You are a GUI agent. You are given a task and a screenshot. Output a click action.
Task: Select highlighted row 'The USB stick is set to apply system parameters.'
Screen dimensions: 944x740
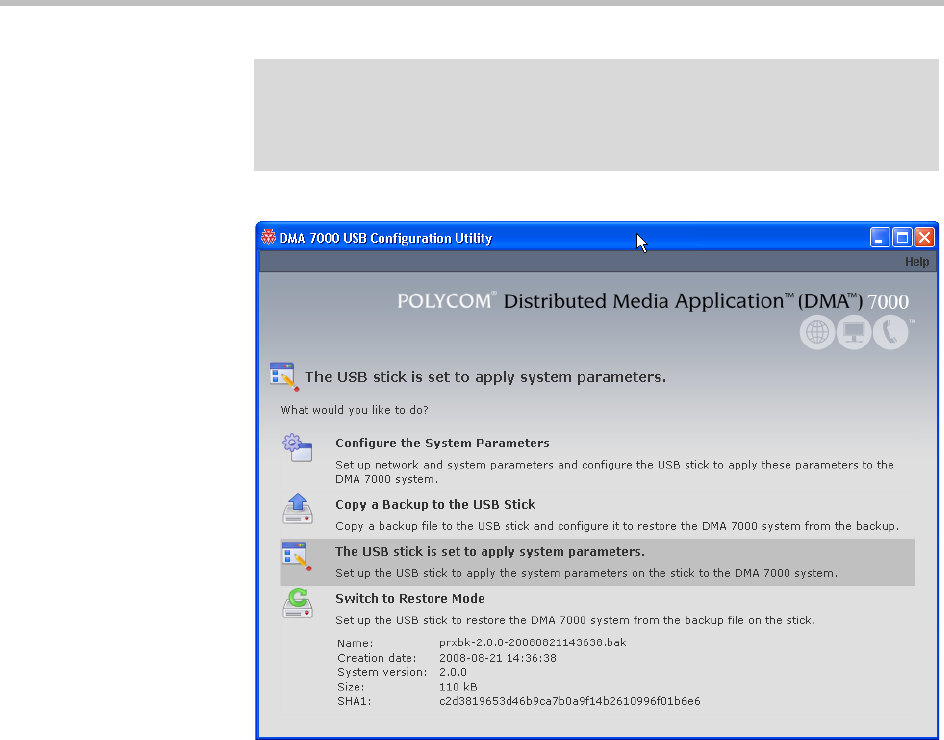point(597,562)
